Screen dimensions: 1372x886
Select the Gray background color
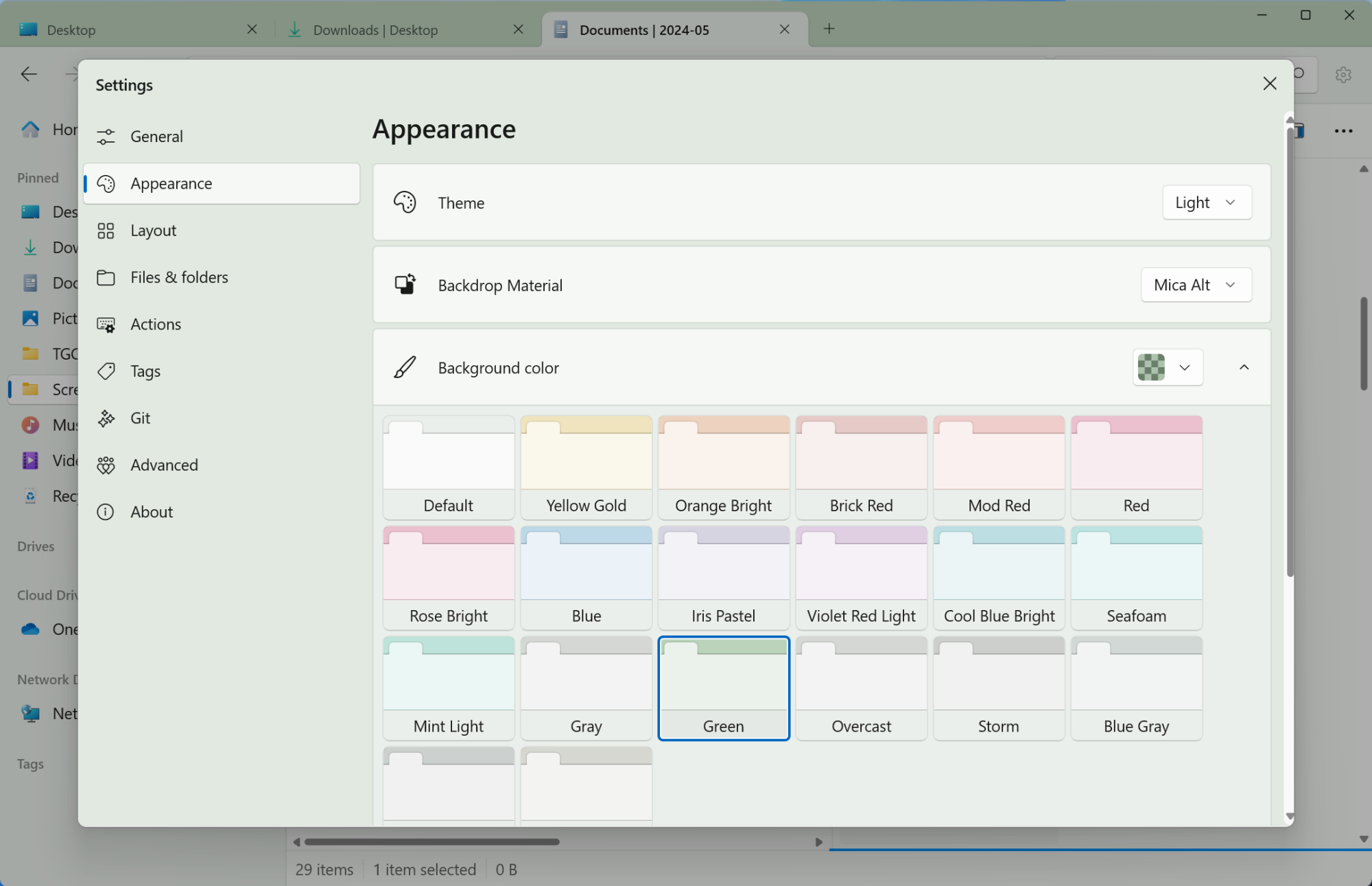click(x=586, y=688)
